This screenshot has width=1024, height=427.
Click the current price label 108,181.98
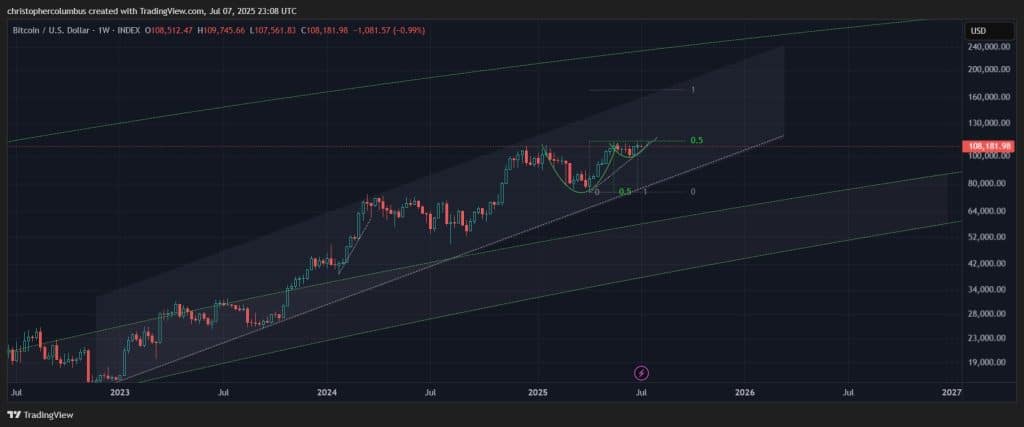(989, 146)
